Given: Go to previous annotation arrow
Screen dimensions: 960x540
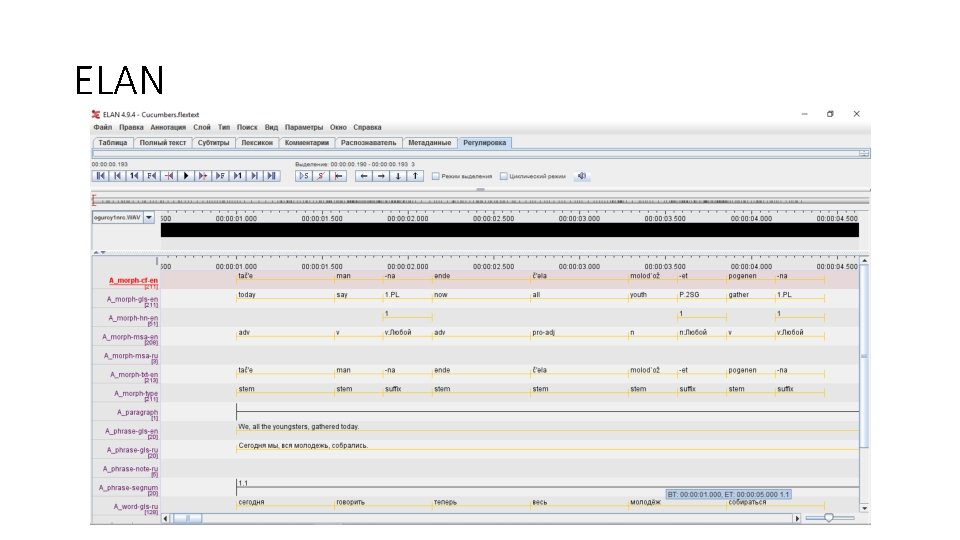Looking at the screenshot, I should (x=364, y=176).
